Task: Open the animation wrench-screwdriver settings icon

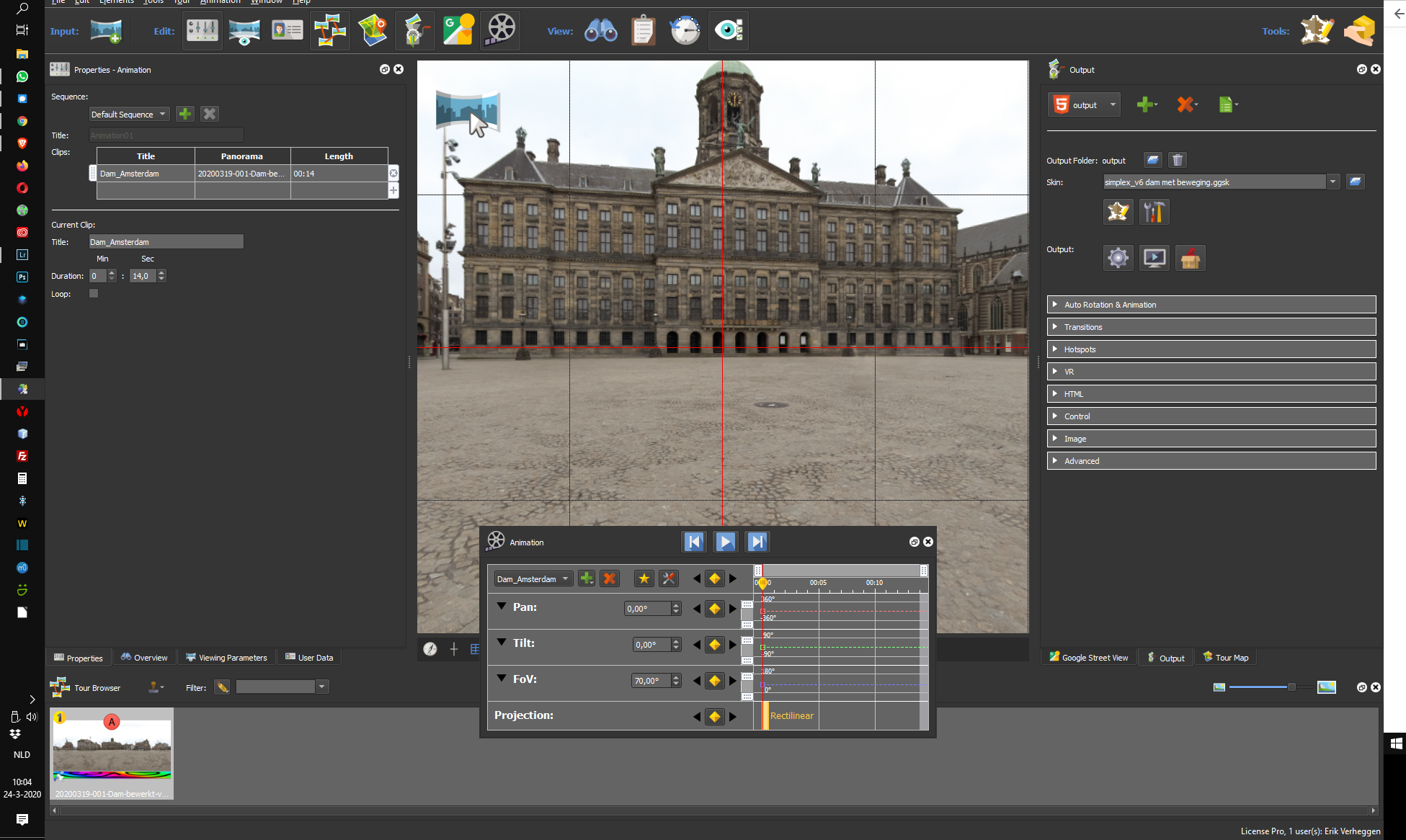Action: [x=669, y=578]
